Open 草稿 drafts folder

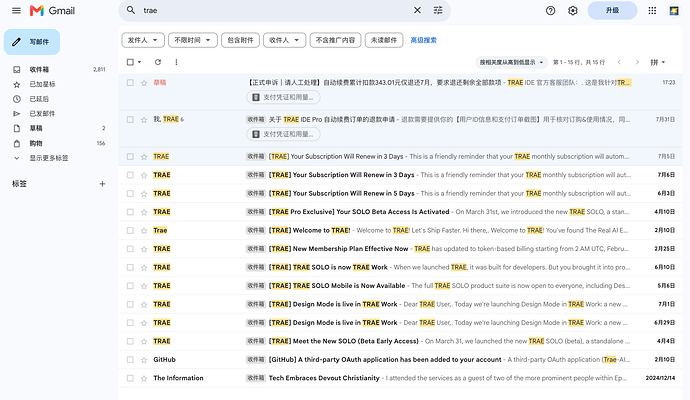(x=59, y=128)
